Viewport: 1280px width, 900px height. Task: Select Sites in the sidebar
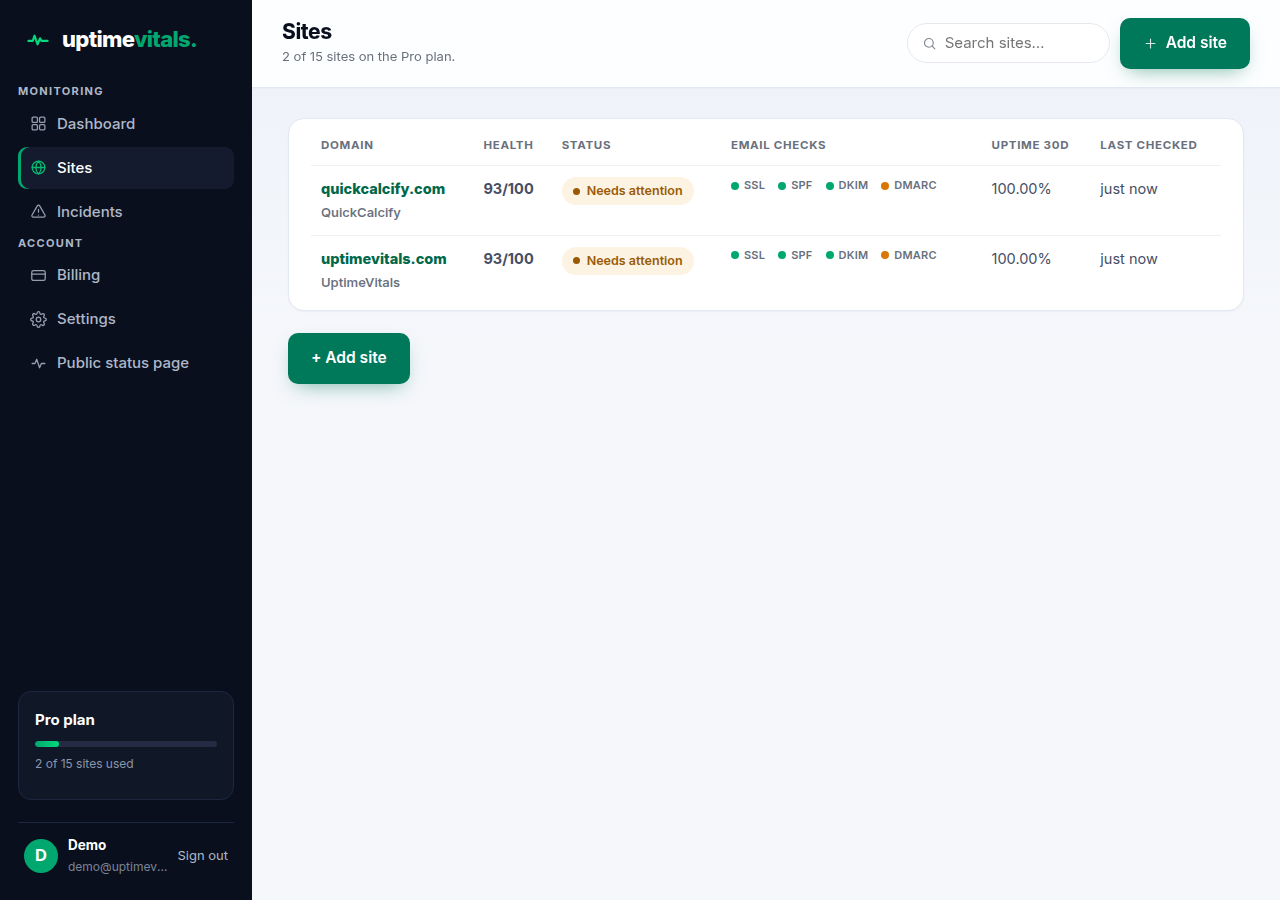coord(126,168)
